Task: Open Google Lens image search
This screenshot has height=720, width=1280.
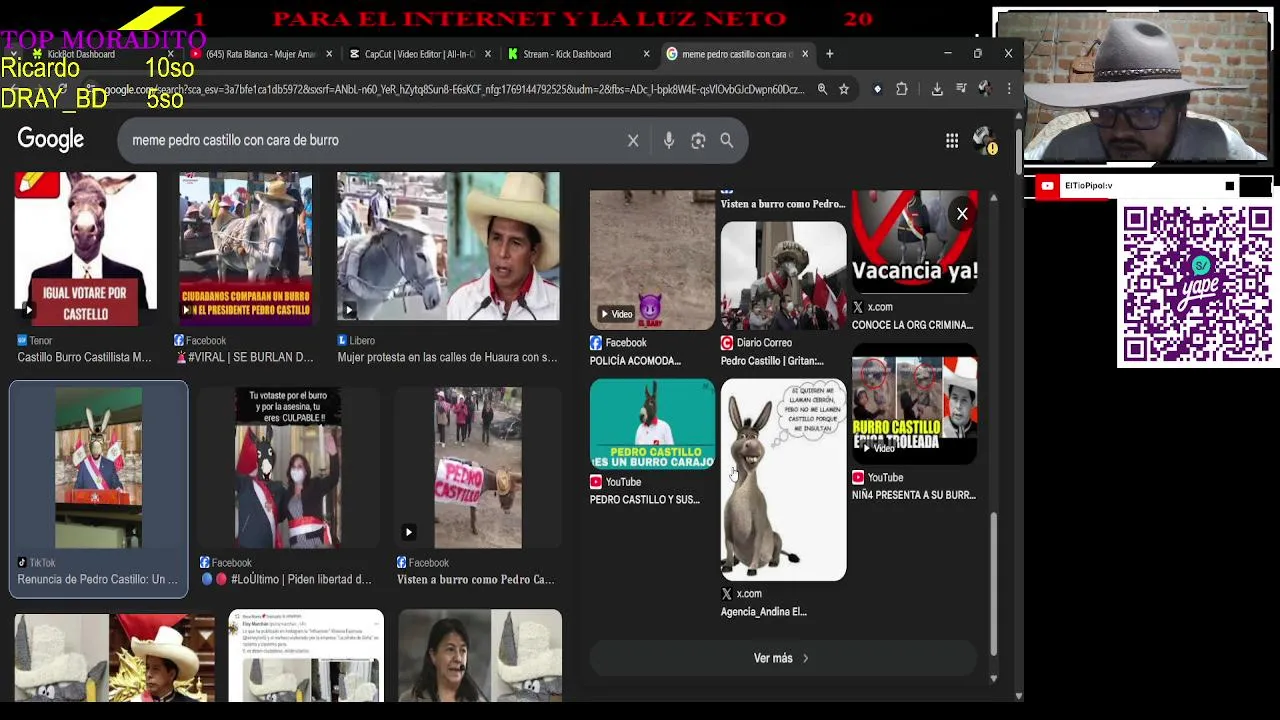Action: (x=698, y=141)
